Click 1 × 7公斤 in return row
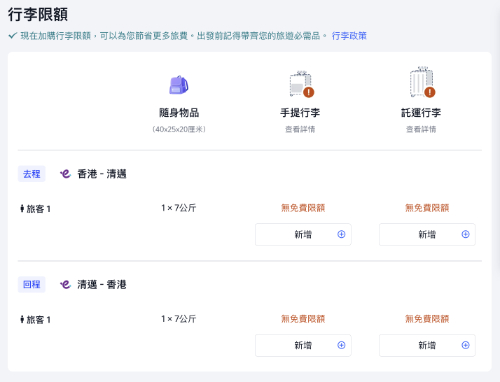Screen dimensions: 500x382 179,319
